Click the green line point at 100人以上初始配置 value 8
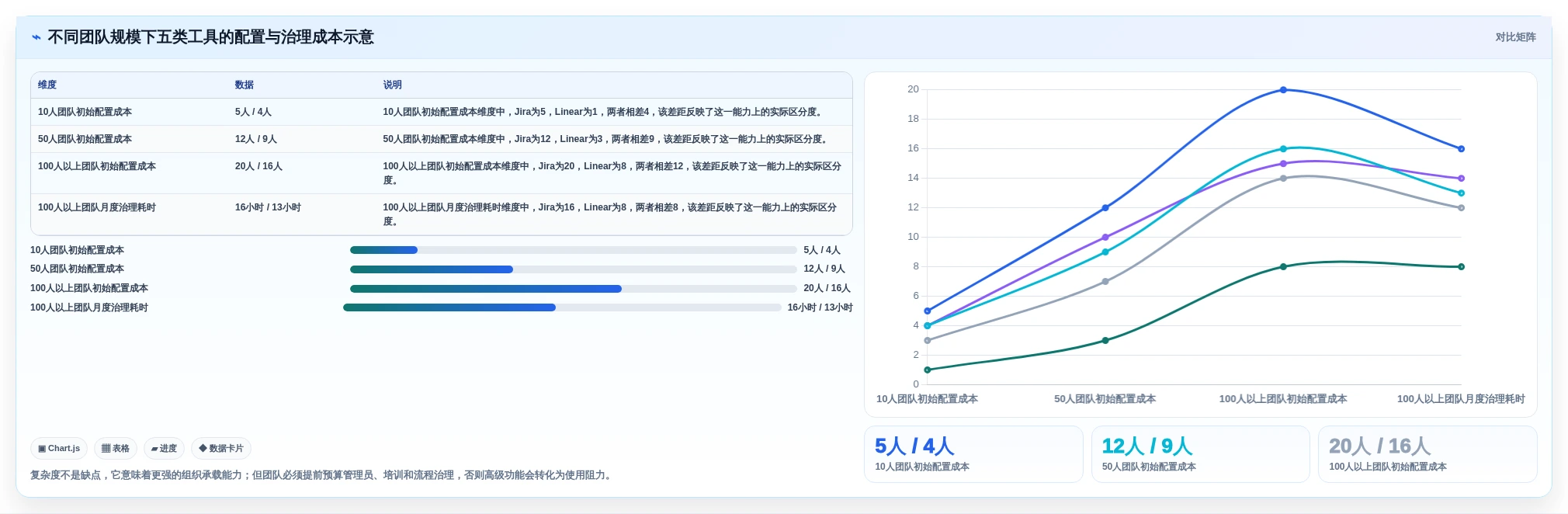Viewport: 1568px width, 514px height. pyautogui.click(x=1283, y=266)
